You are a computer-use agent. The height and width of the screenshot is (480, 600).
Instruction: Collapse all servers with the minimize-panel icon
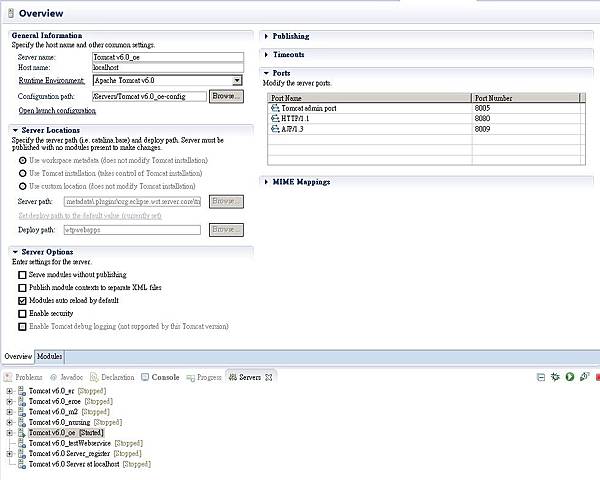pos(541,377)
